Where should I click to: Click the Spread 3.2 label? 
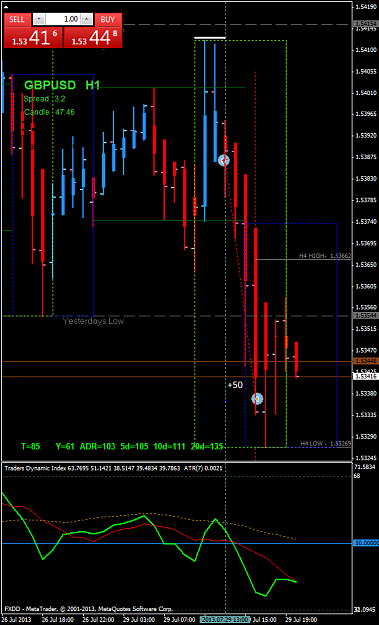click(x=45, y=99)
